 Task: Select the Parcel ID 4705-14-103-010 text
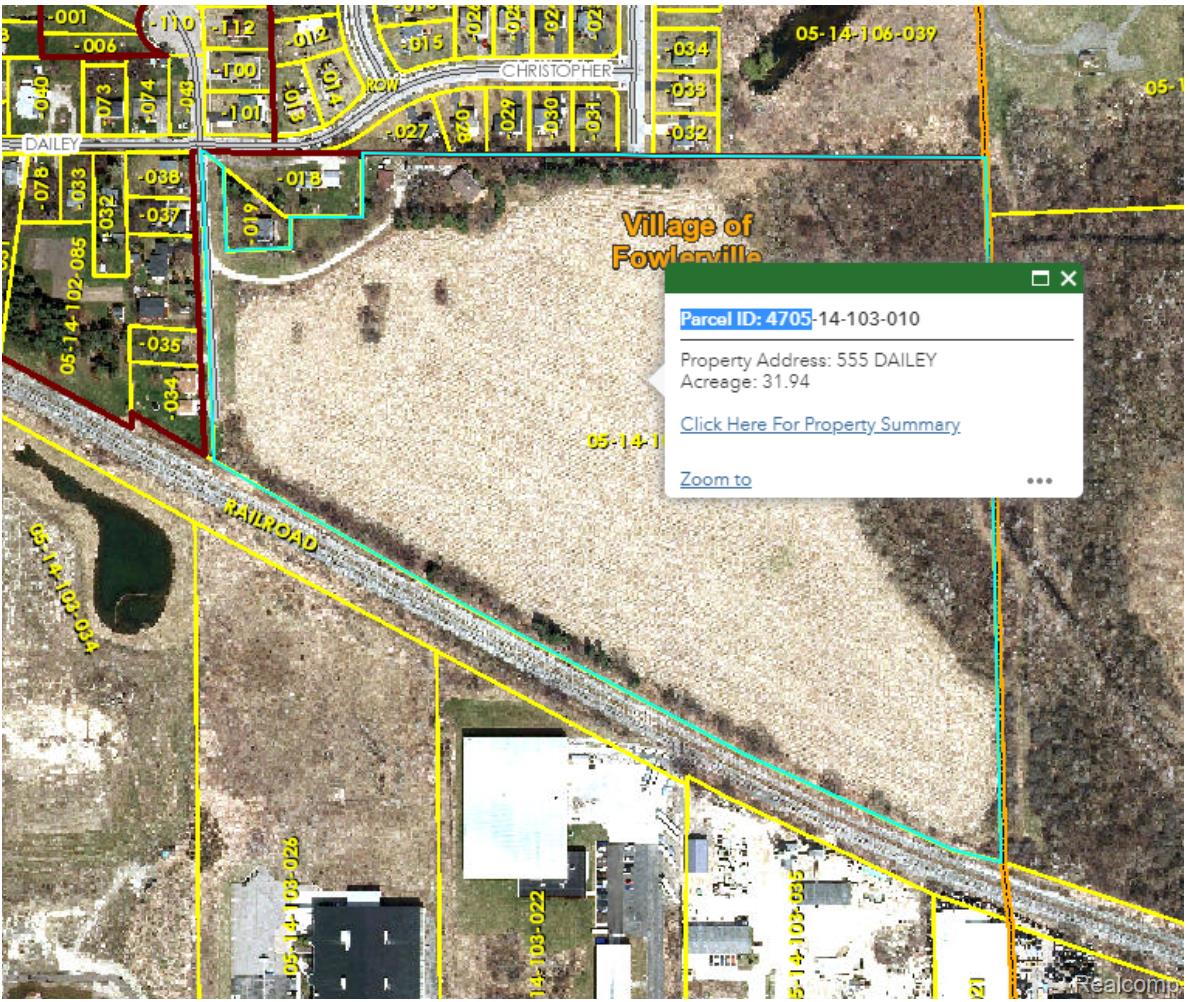click(799, 319)
